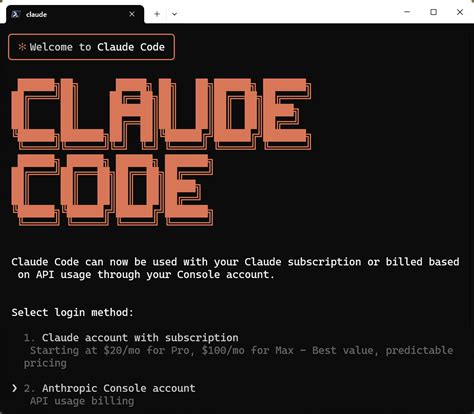474x414 pixels.
Task: Click the Claude subscription info paragraph
Action: click(x=235, y=268)
